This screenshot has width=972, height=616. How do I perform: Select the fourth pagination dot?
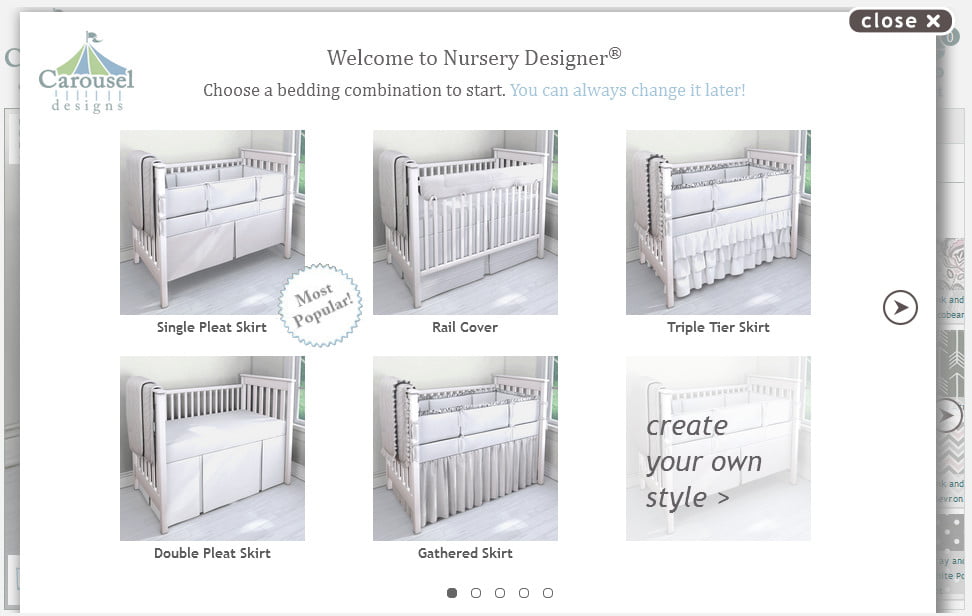point(524,593)
